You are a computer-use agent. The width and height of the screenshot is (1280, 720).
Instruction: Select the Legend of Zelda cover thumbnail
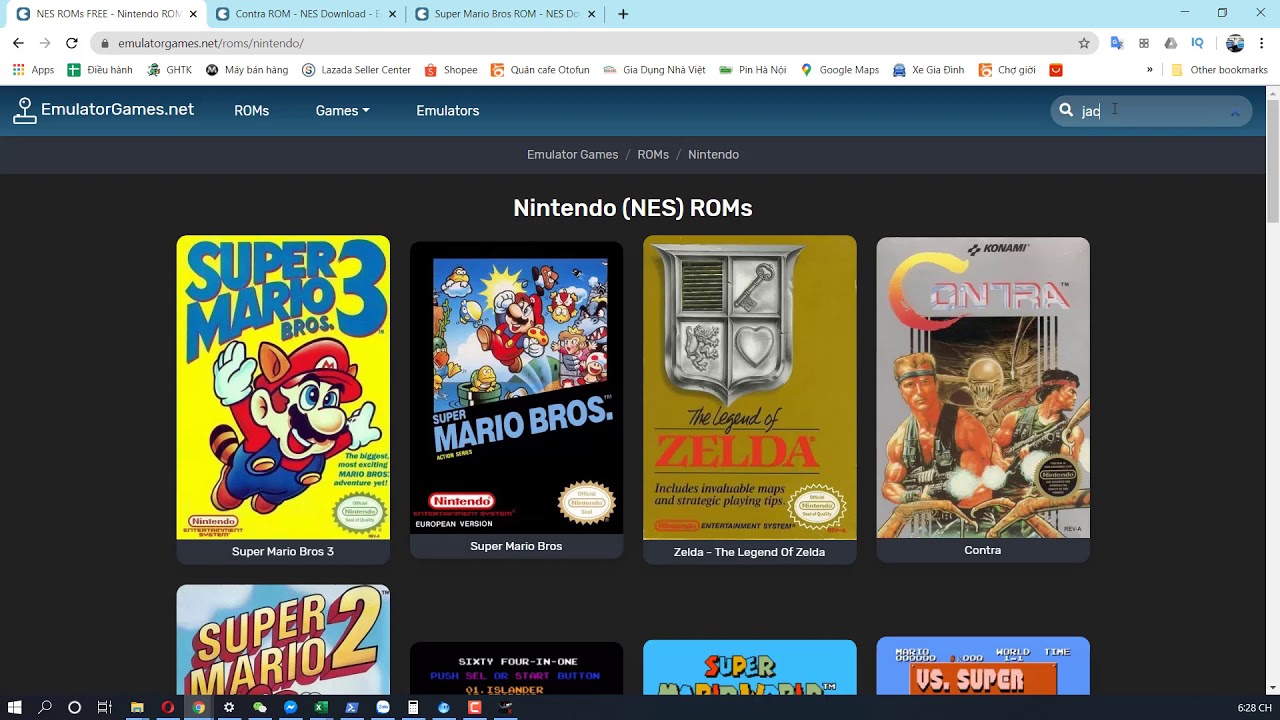pyautogui.click(x=749, y=388)
